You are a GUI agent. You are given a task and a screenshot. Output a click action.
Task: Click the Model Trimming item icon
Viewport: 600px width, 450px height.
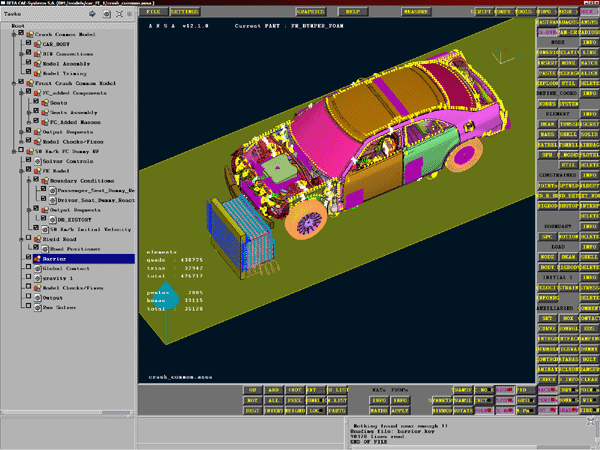click(37, 73)
